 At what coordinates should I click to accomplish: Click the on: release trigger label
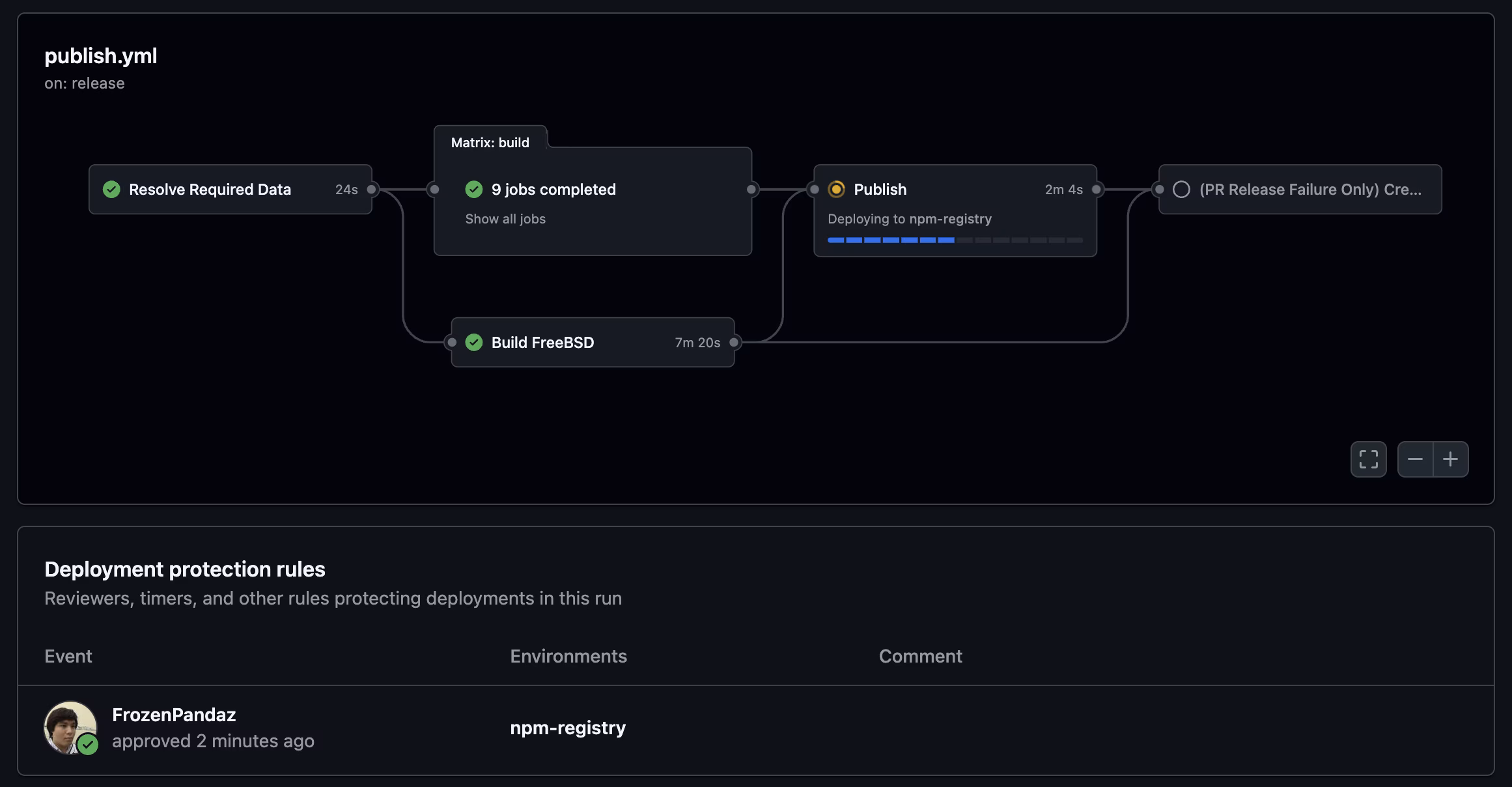pos(85,83)
